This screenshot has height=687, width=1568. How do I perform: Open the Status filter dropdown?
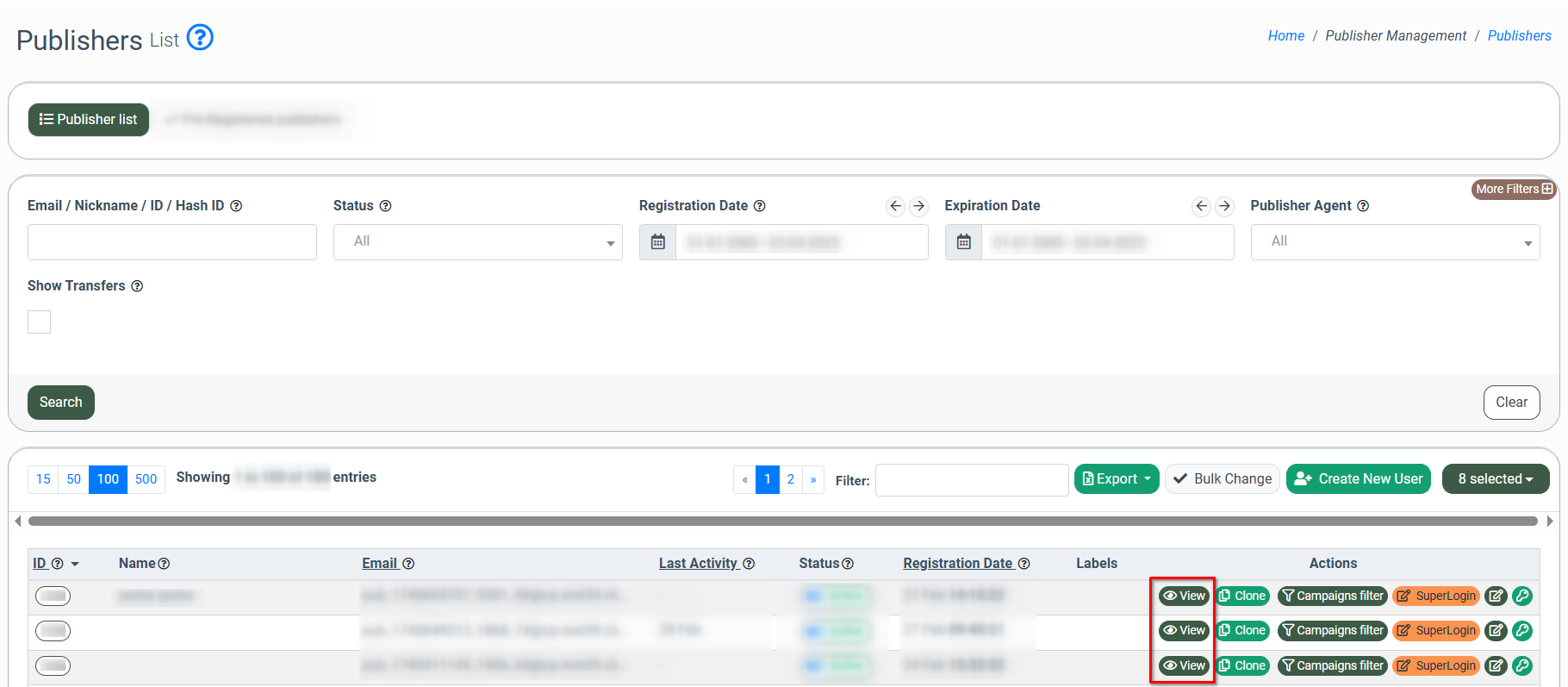[477, 242]
